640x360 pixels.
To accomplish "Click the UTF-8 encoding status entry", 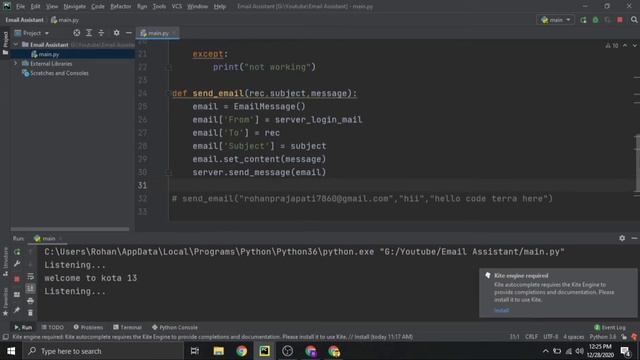I will 551,337.
